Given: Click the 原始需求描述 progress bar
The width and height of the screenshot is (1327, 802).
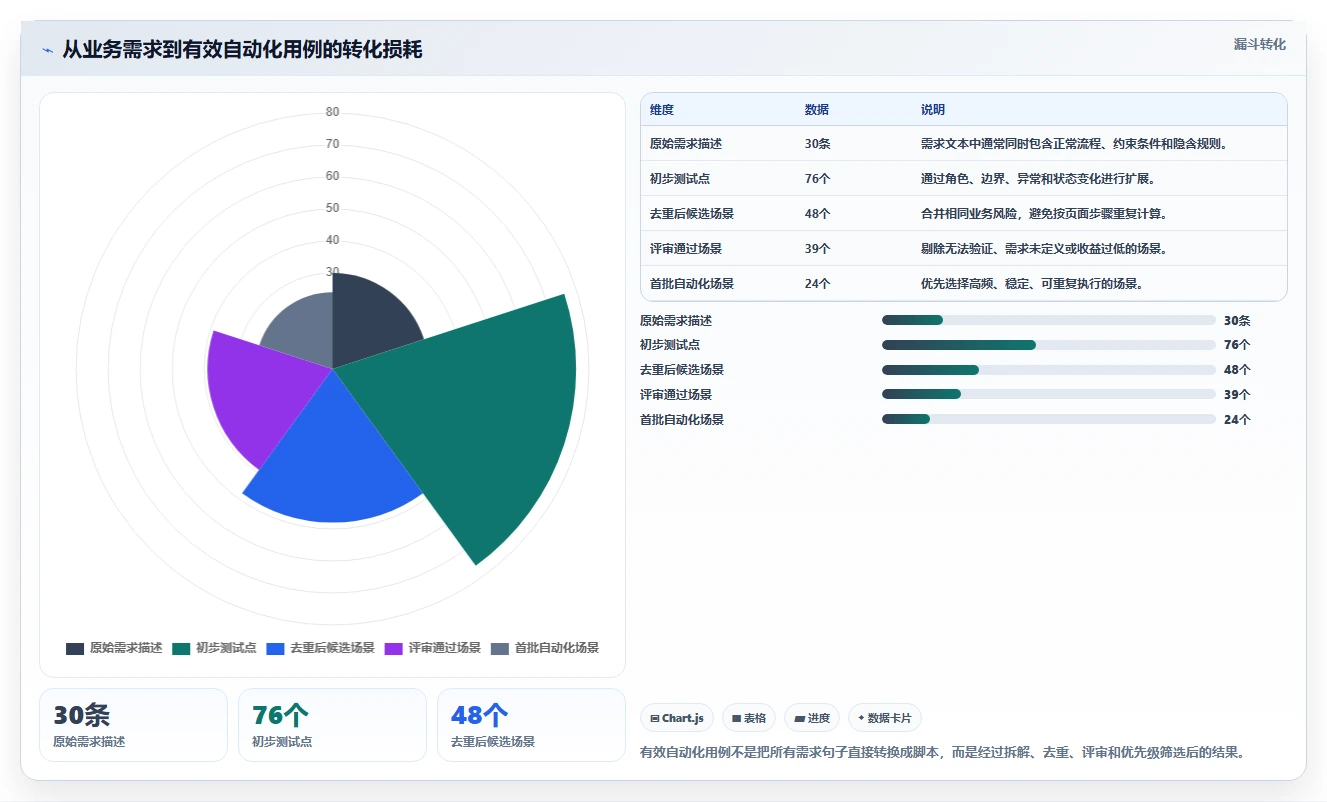Looking at the screenshot, I should 1049,320.
